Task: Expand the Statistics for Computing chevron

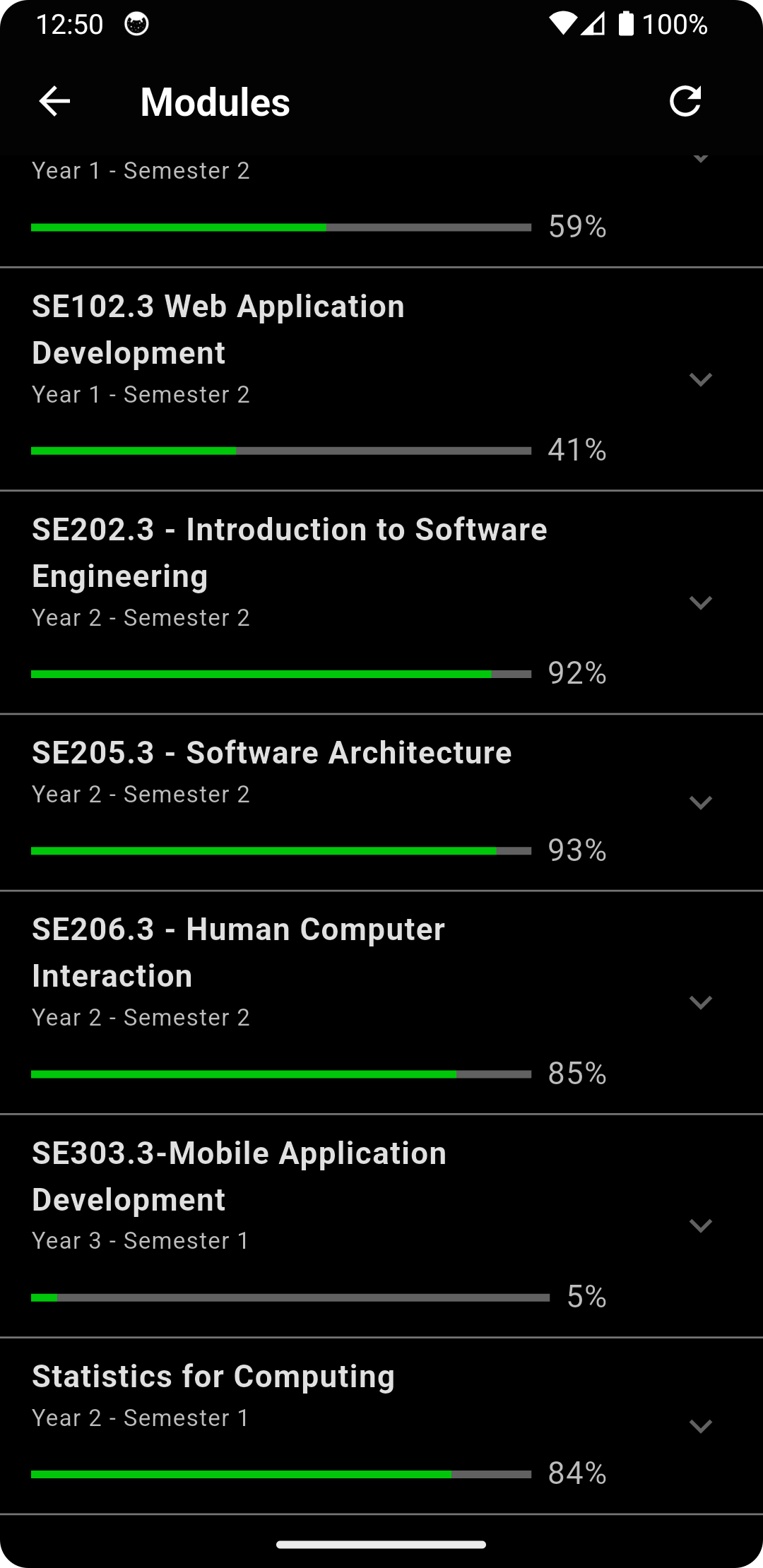Action: click(x=700, y=1426)
